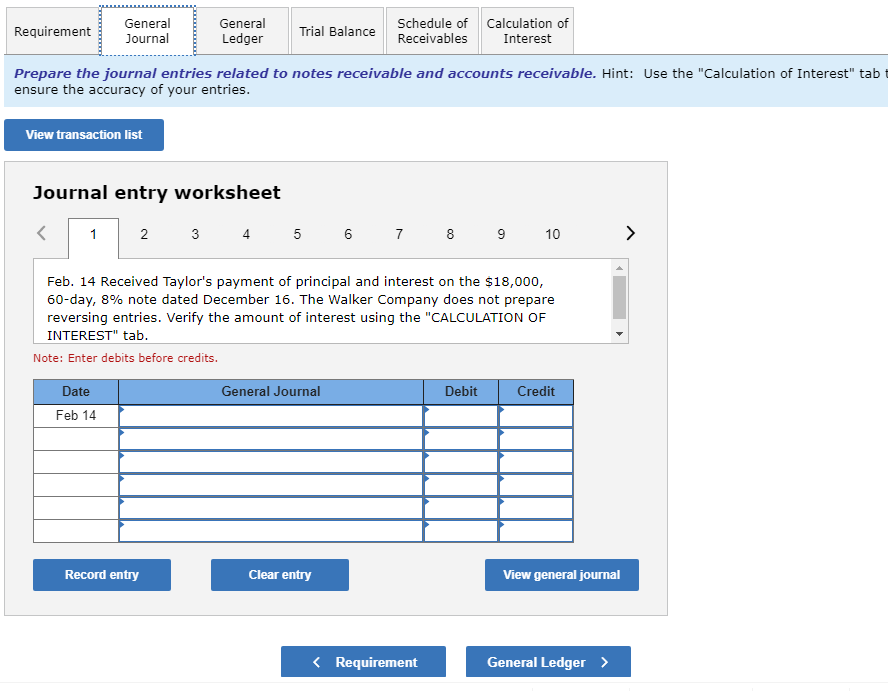Click the General Journal column header
Screen dimensions: 888x691
(271, 392)
